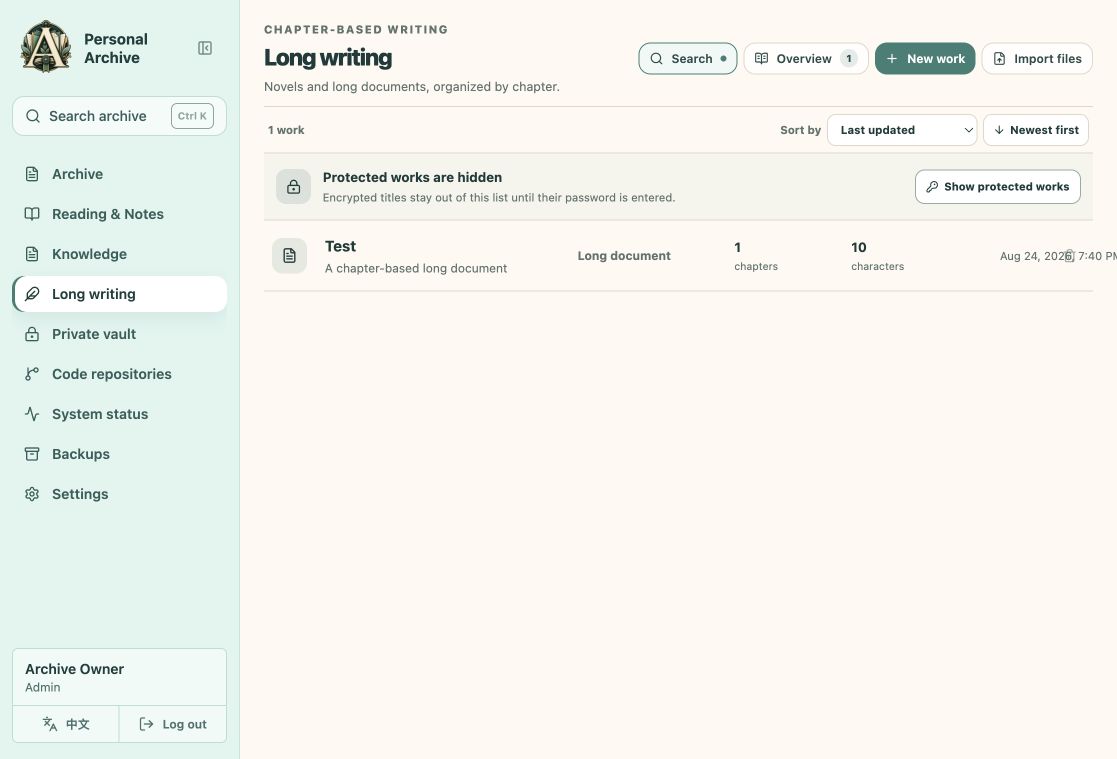The image size is (1117, 759).
Task: Click Show protected works
Action: [x=997, y=187]
